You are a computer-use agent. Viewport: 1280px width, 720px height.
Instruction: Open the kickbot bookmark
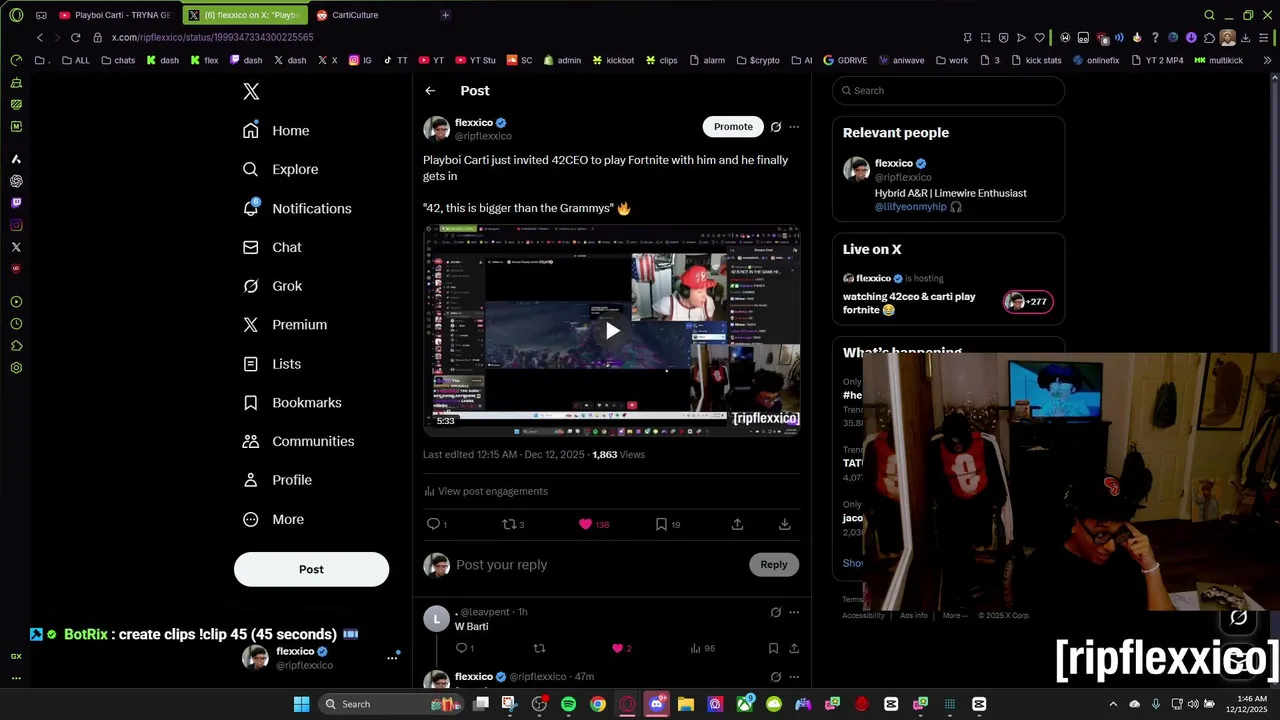point(613,60)
